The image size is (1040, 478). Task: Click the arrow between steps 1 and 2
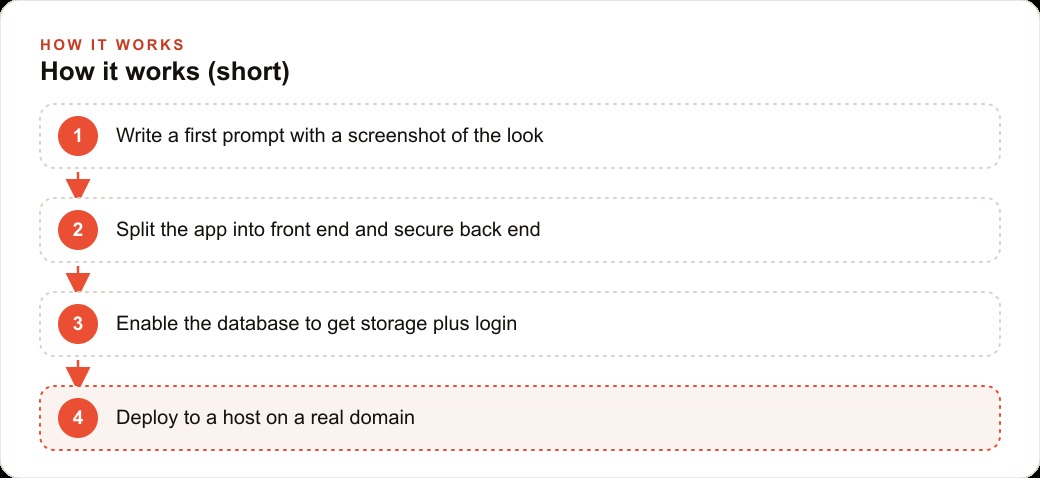tap(78, 184)
